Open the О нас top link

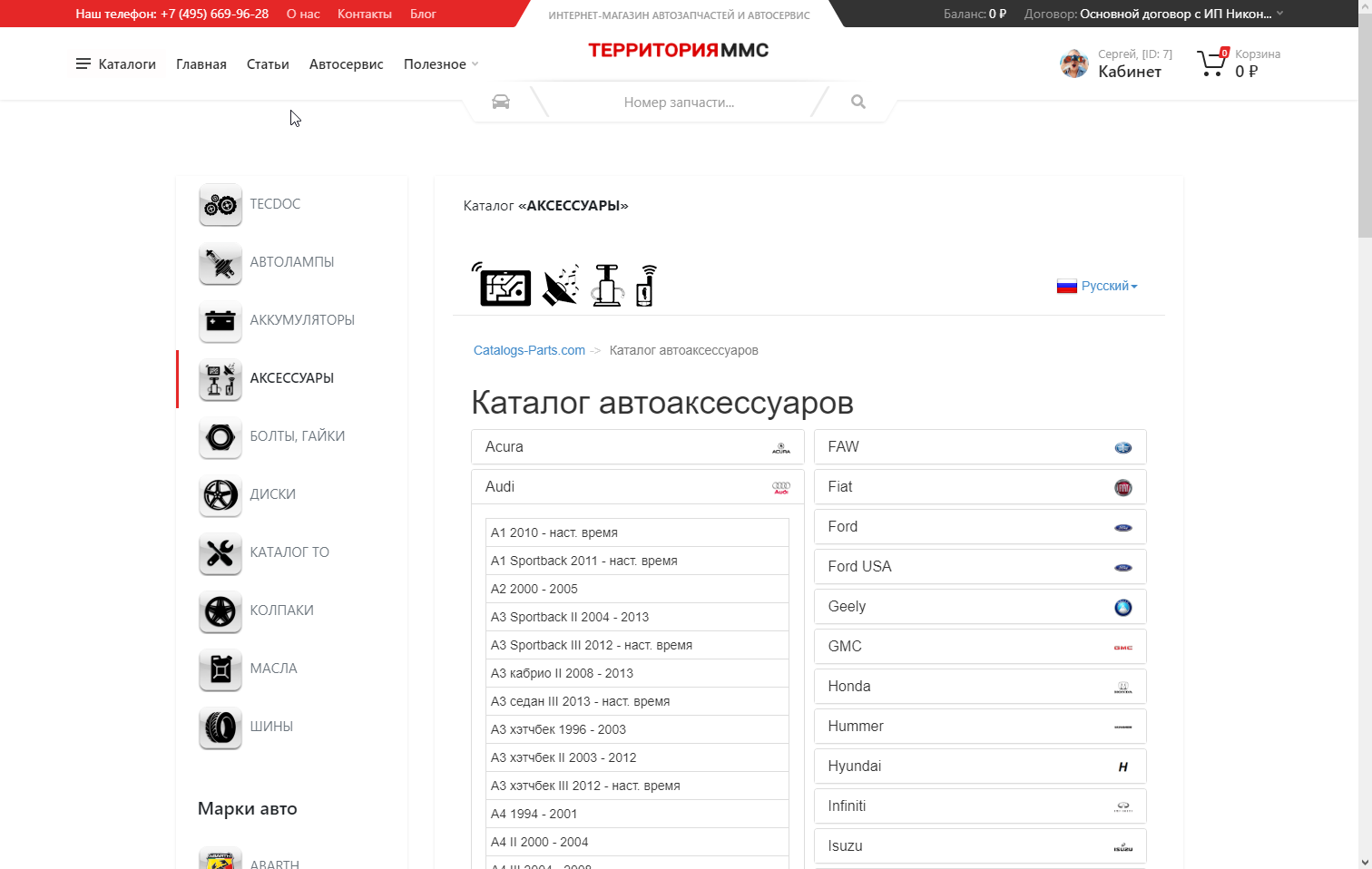pyautogui.click(x=303, y=14)
